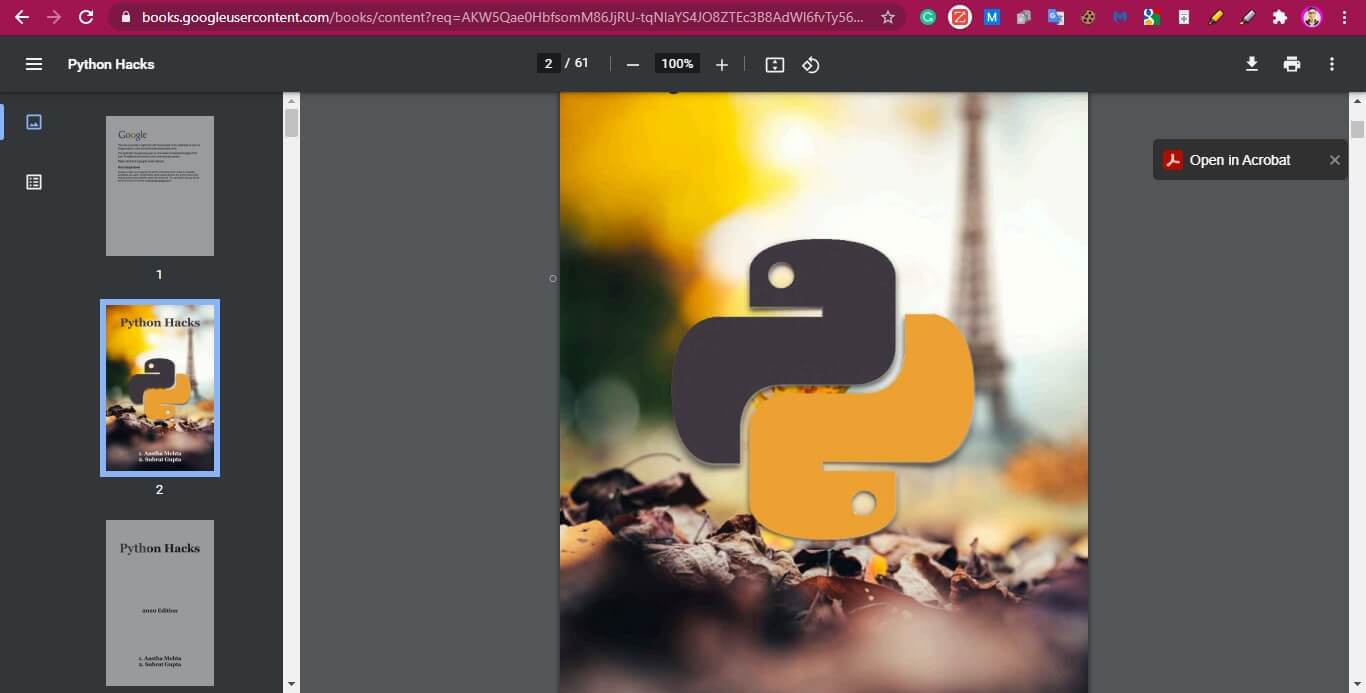Screen dimensions: 1366x693
Task: Dismiss the Open in Acrobat popup
Action: [1334, 160]
